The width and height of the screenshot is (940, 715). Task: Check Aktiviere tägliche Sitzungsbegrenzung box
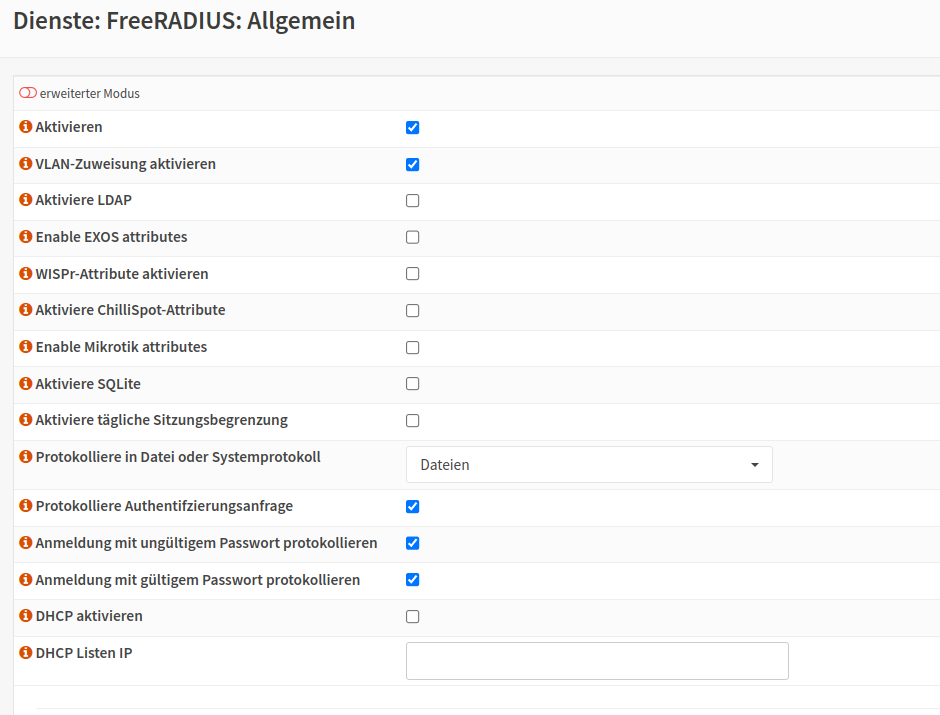(412, 421)
